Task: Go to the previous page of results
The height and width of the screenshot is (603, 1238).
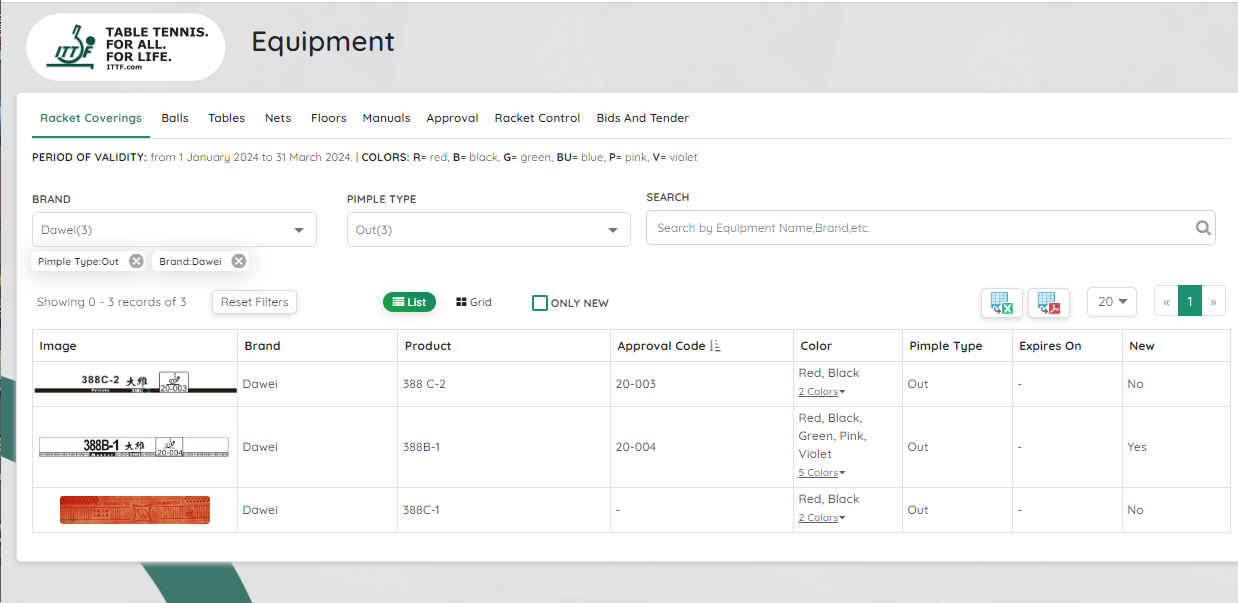Action: (x=1166, y=302)
